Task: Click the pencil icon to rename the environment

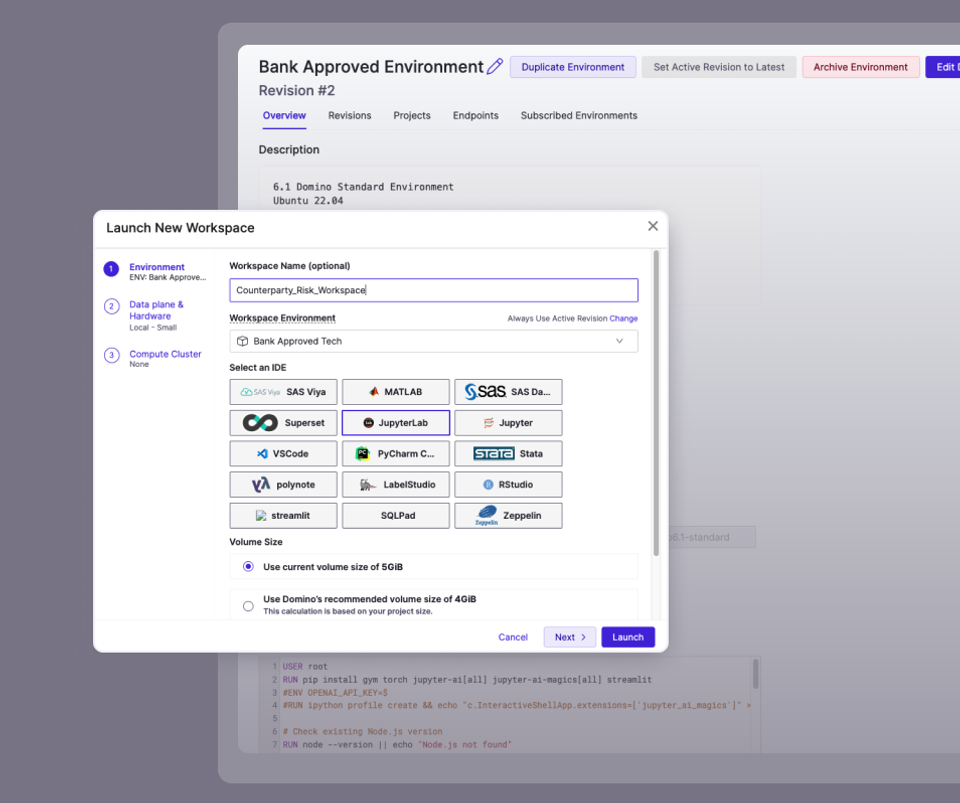Action: point(495,65)
